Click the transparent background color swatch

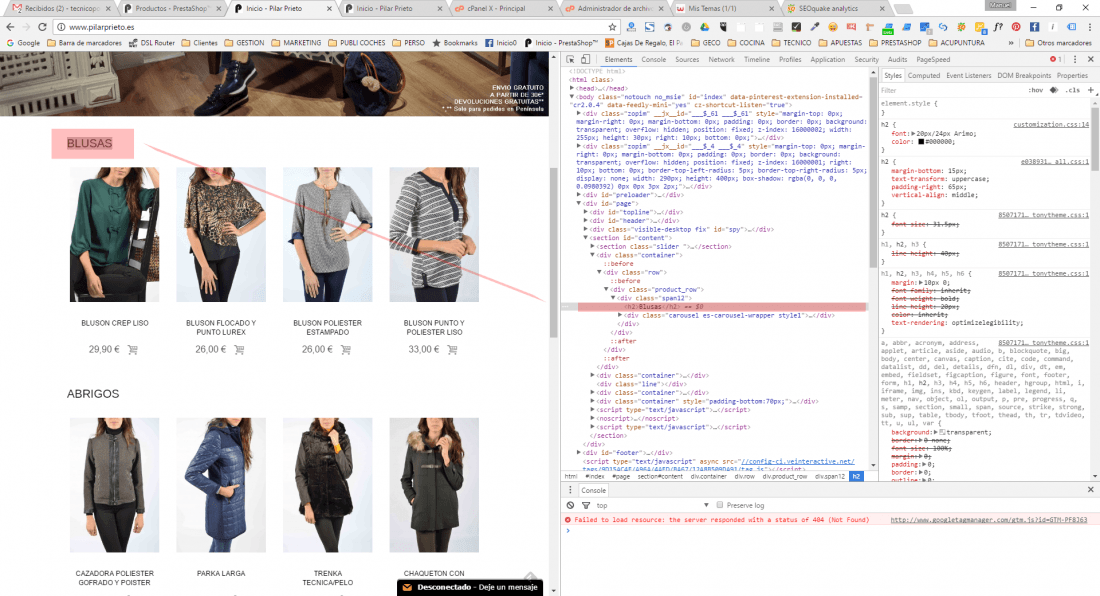pos(942,433)
